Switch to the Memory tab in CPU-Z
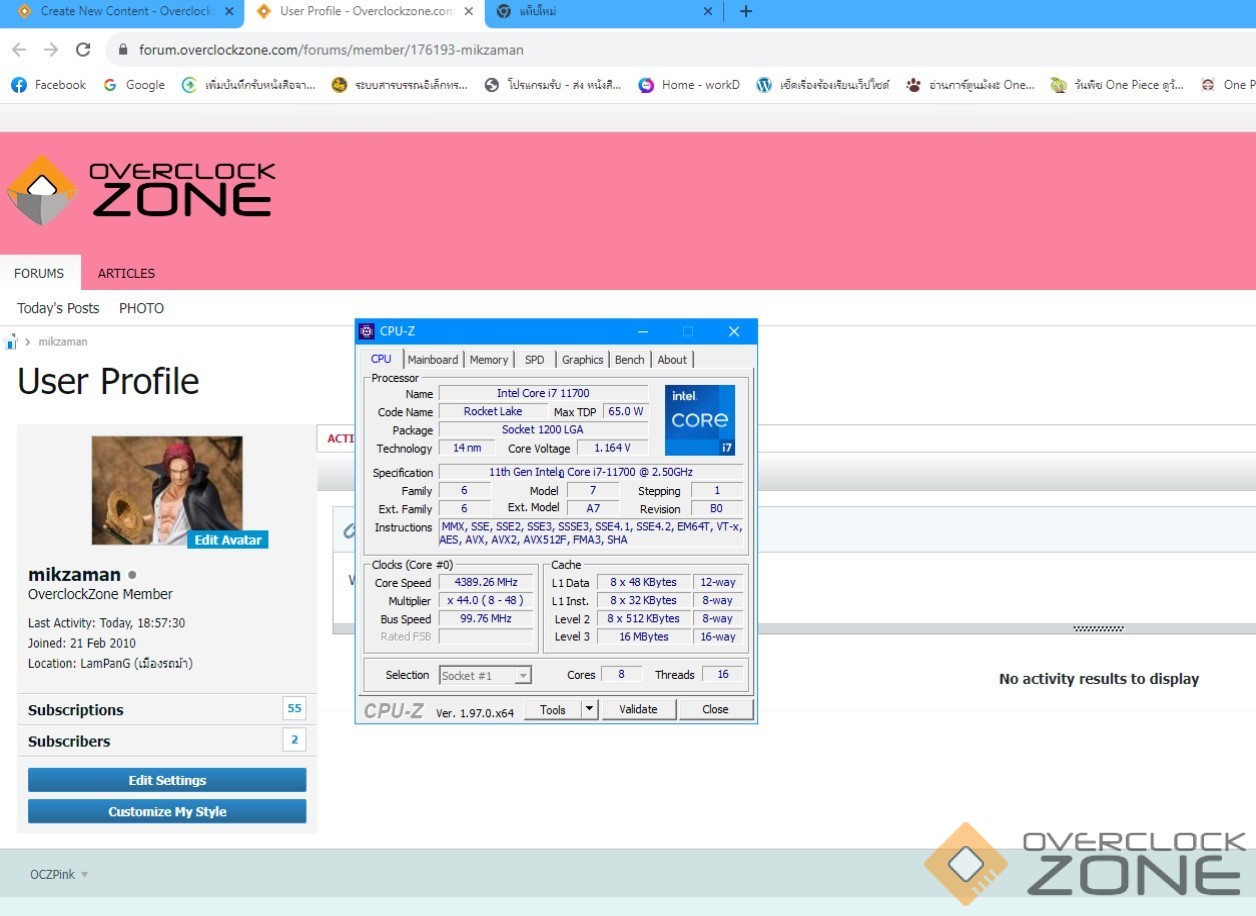This screenshot has height=916, width=1256. point(488,360)
